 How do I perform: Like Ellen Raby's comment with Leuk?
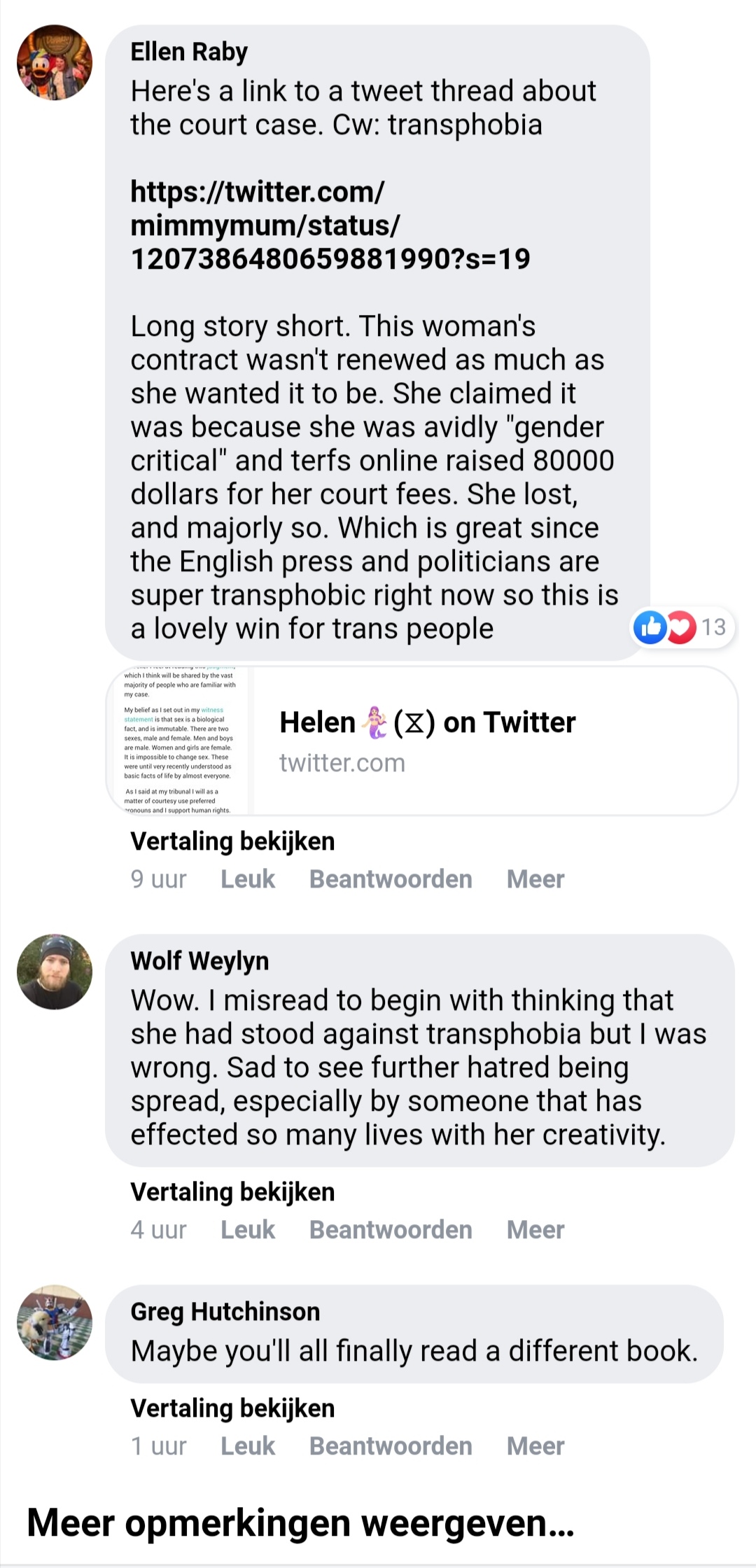(248, 879)
